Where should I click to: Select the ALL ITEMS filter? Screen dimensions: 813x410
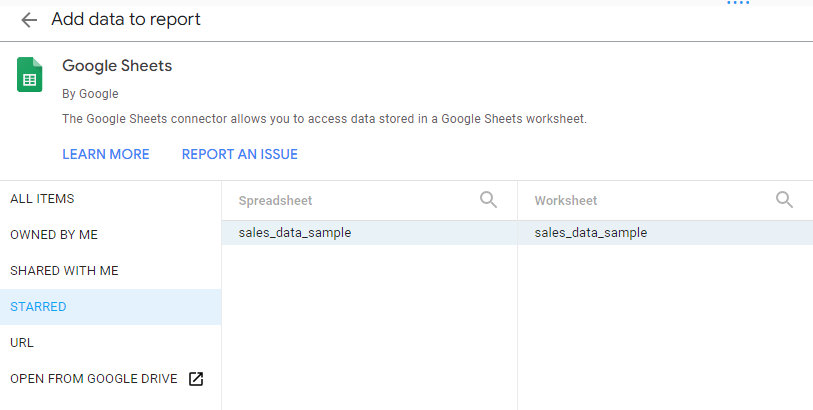(x=42, y=199)
